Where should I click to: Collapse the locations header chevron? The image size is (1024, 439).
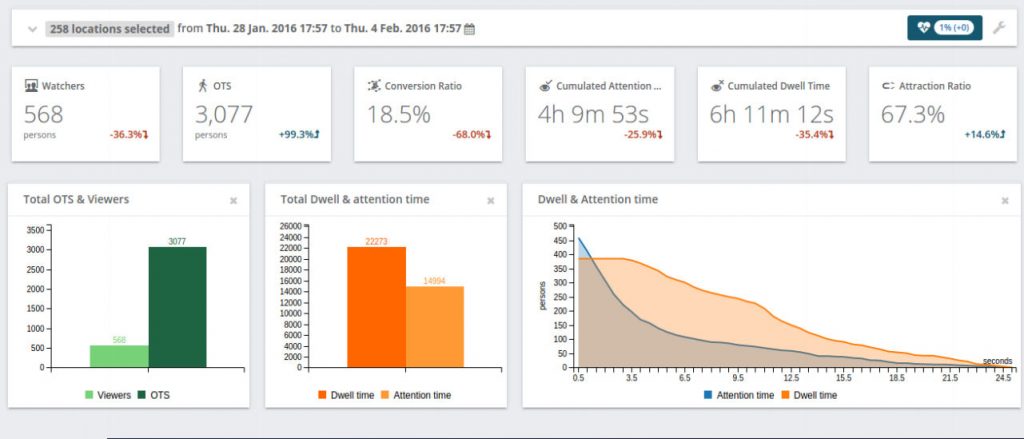click(32, 29)
